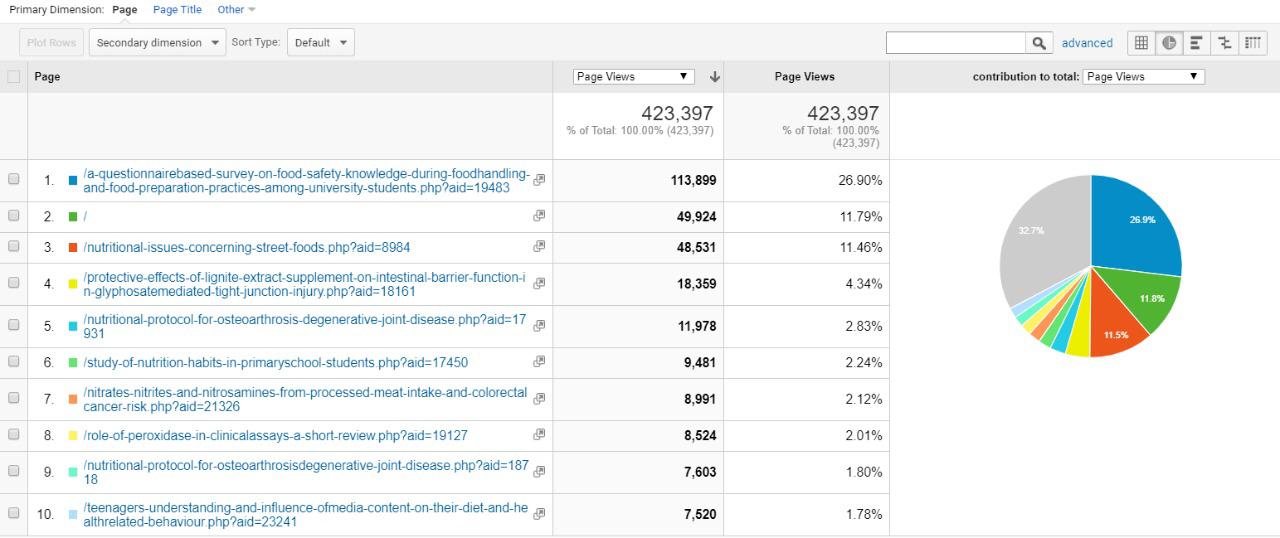Click the open-in-new-window icon for street-foods page
The image size is (1280, 538).
pyautogui.click(x=539, y=247)
